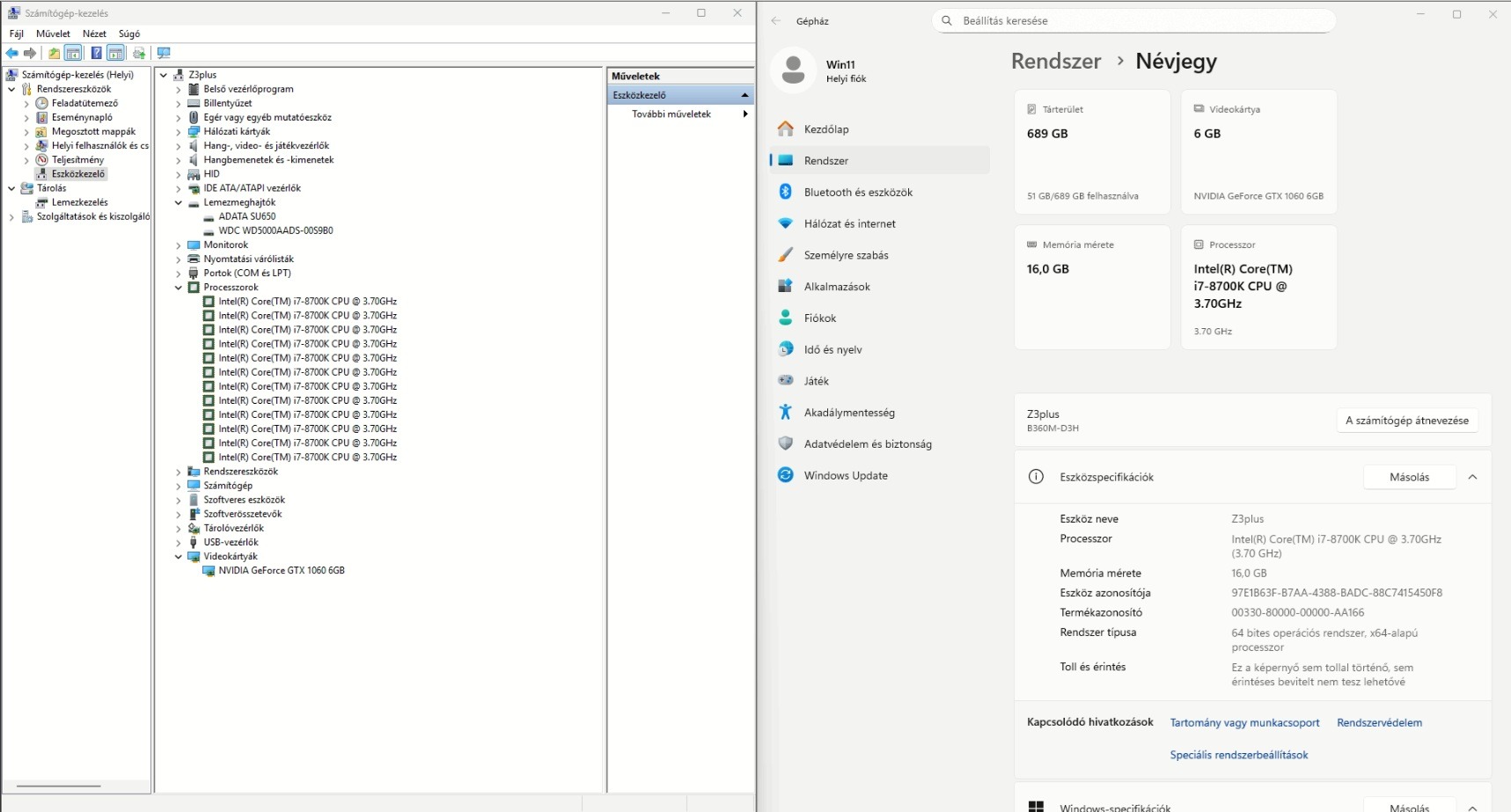
Task: Click the monitor Scan for hardware changes icon
Action: coord(164,53)
